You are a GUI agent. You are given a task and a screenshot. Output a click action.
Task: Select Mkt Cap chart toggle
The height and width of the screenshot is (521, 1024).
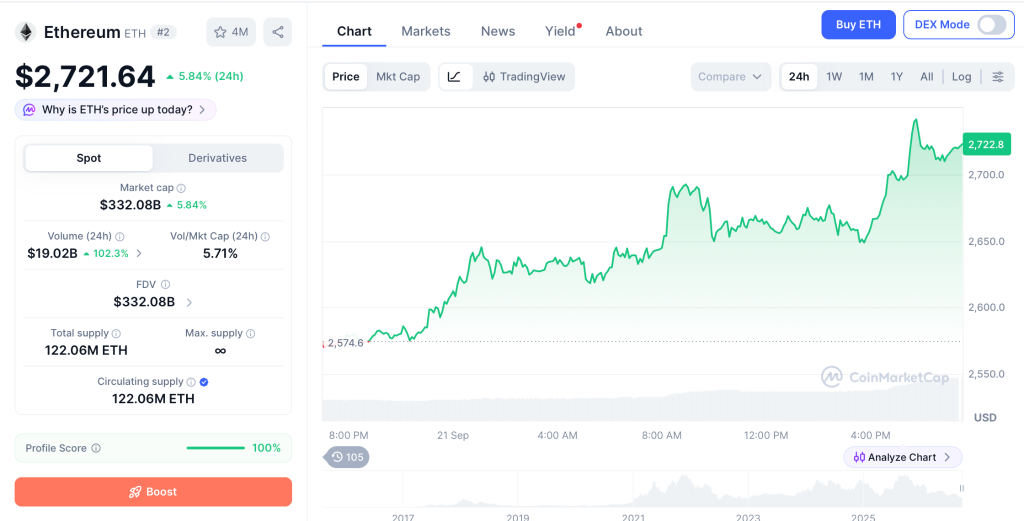coord(398,76)
